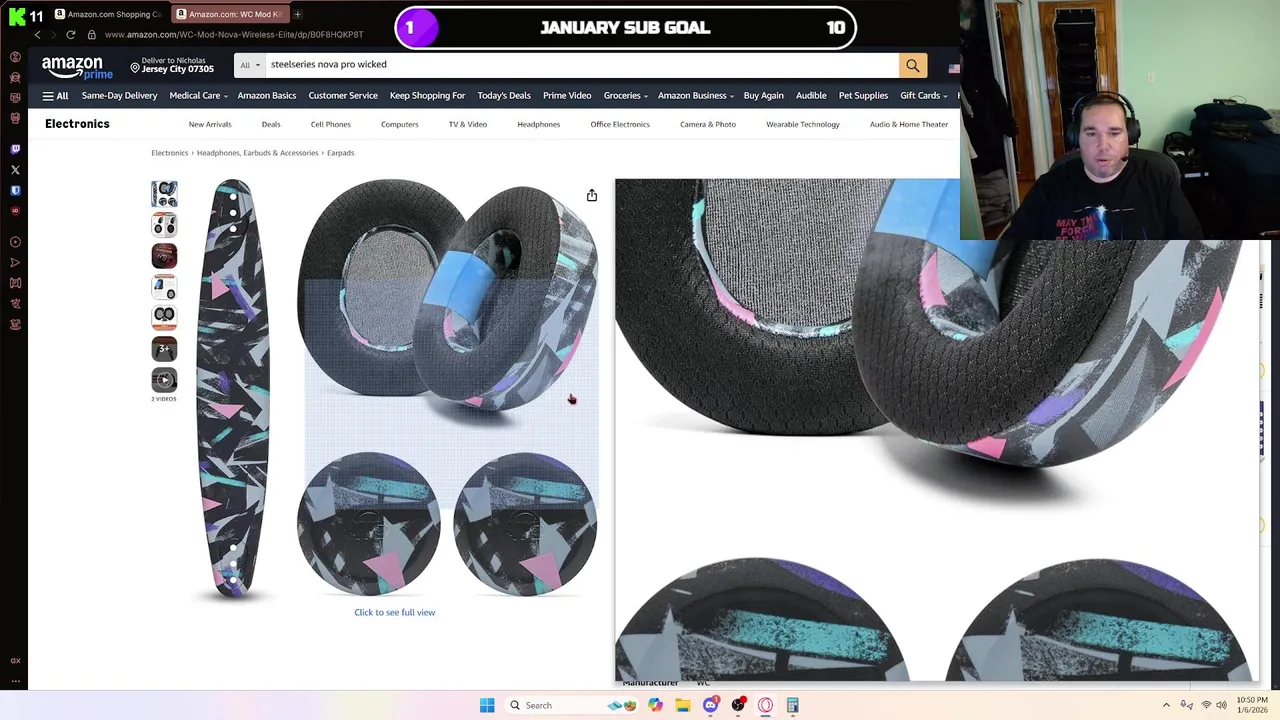1280x720 pixels.
Task: Open Today's Deals link
Action: 504,96
